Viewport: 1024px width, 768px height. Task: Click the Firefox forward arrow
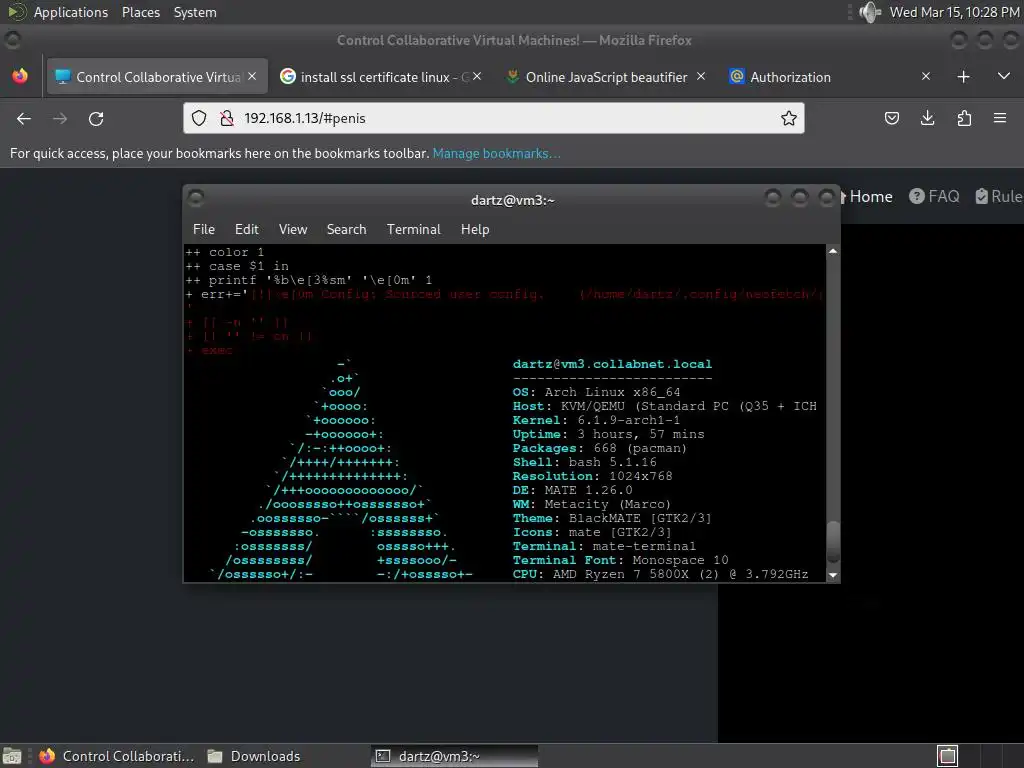point(60,118)
